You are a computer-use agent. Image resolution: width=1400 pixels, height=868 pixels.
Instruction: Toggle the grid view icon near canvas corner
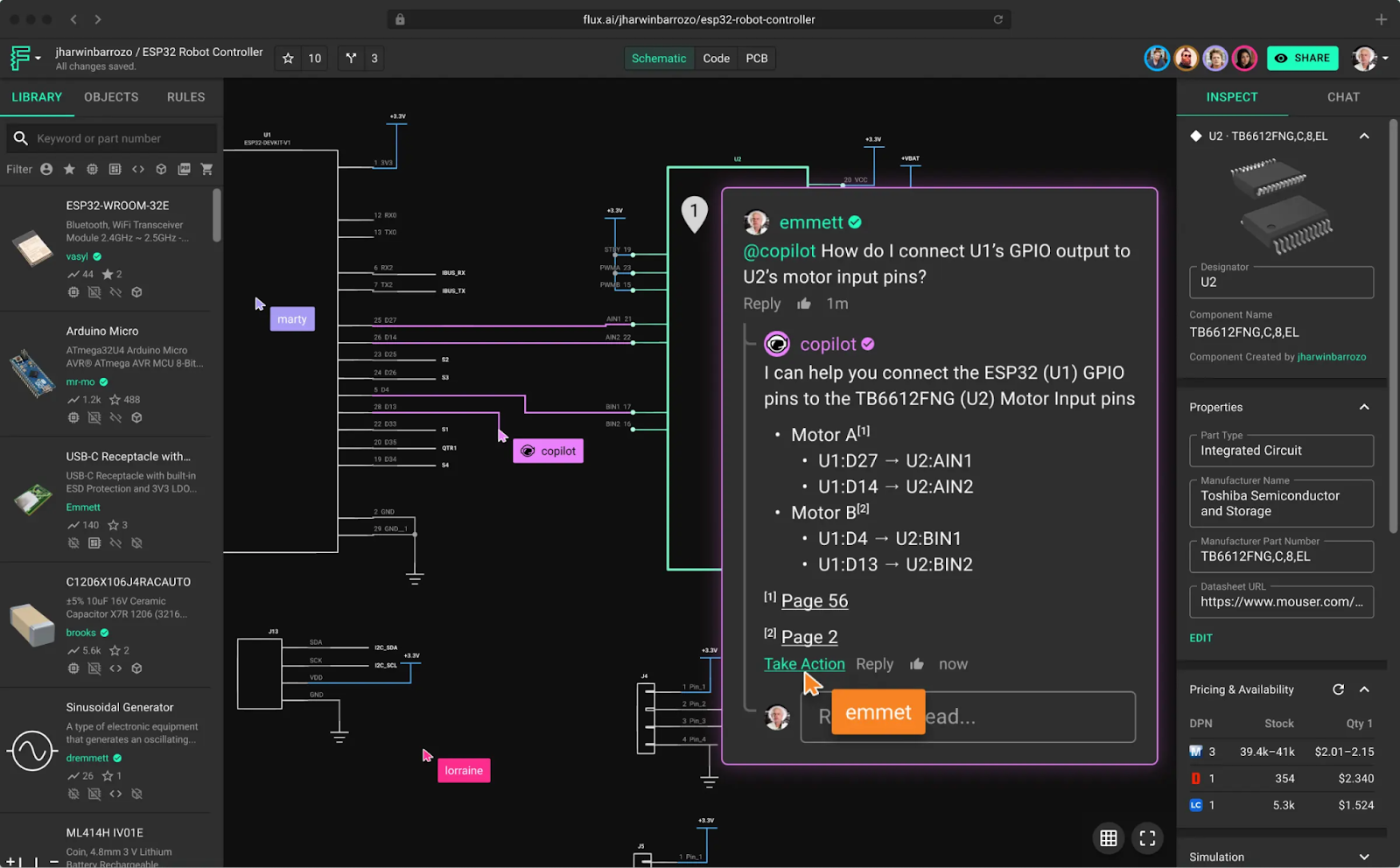coord(1108,837)
